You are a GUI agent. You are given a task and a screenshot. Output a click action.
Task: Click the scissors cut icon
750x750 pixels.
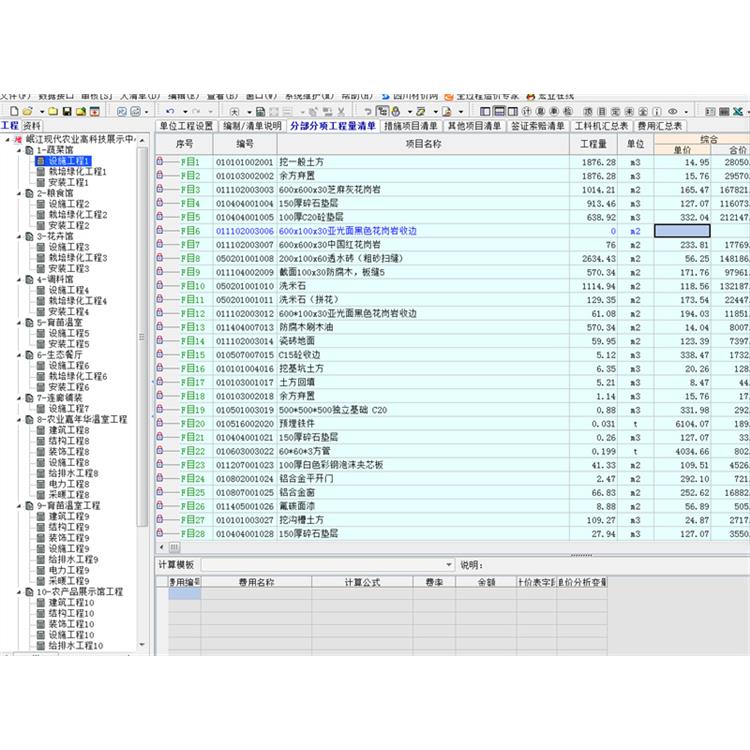pyautogui.click(x=341, y=111)
